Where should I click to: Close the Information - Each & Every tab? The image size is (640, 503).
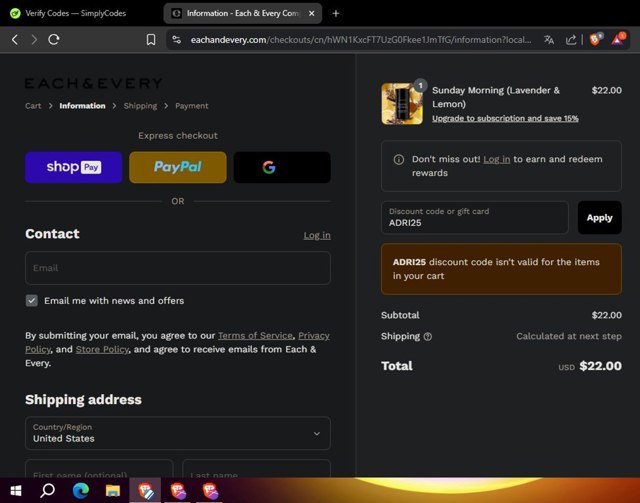(x=311, y=13)
